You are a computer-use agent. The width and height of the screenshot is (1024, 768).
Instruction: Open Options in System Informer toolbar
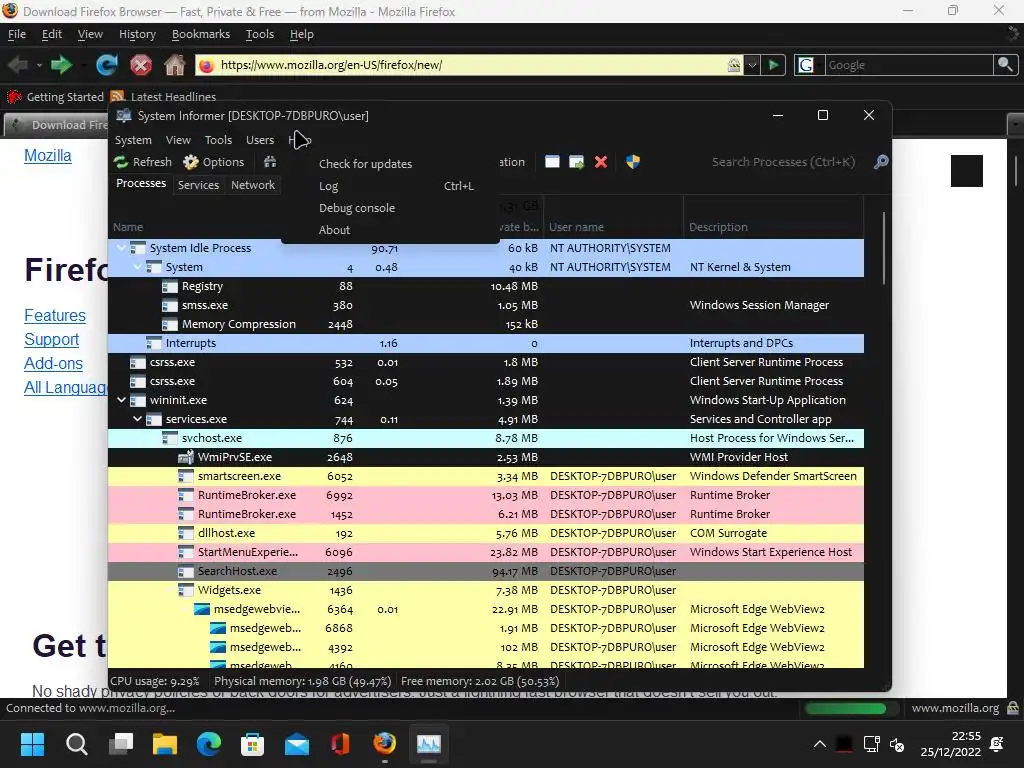coord(214,162)
